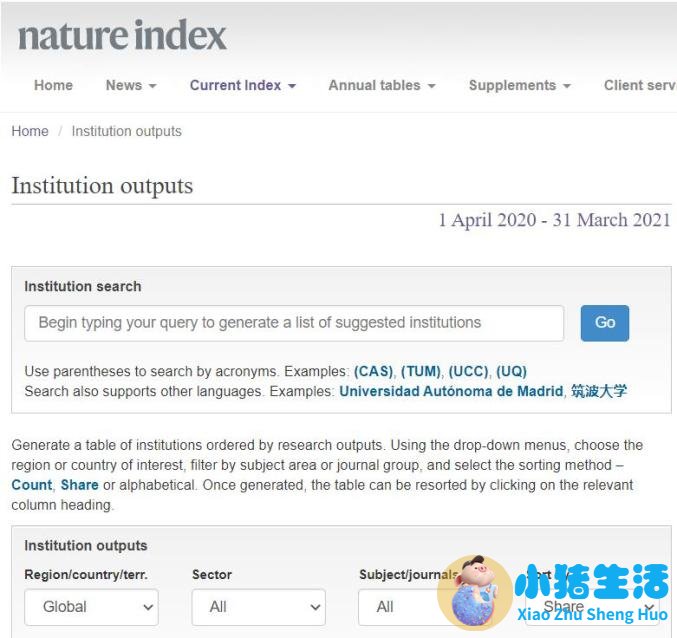Open the Supplements dropdown menu

pos(520,85)
